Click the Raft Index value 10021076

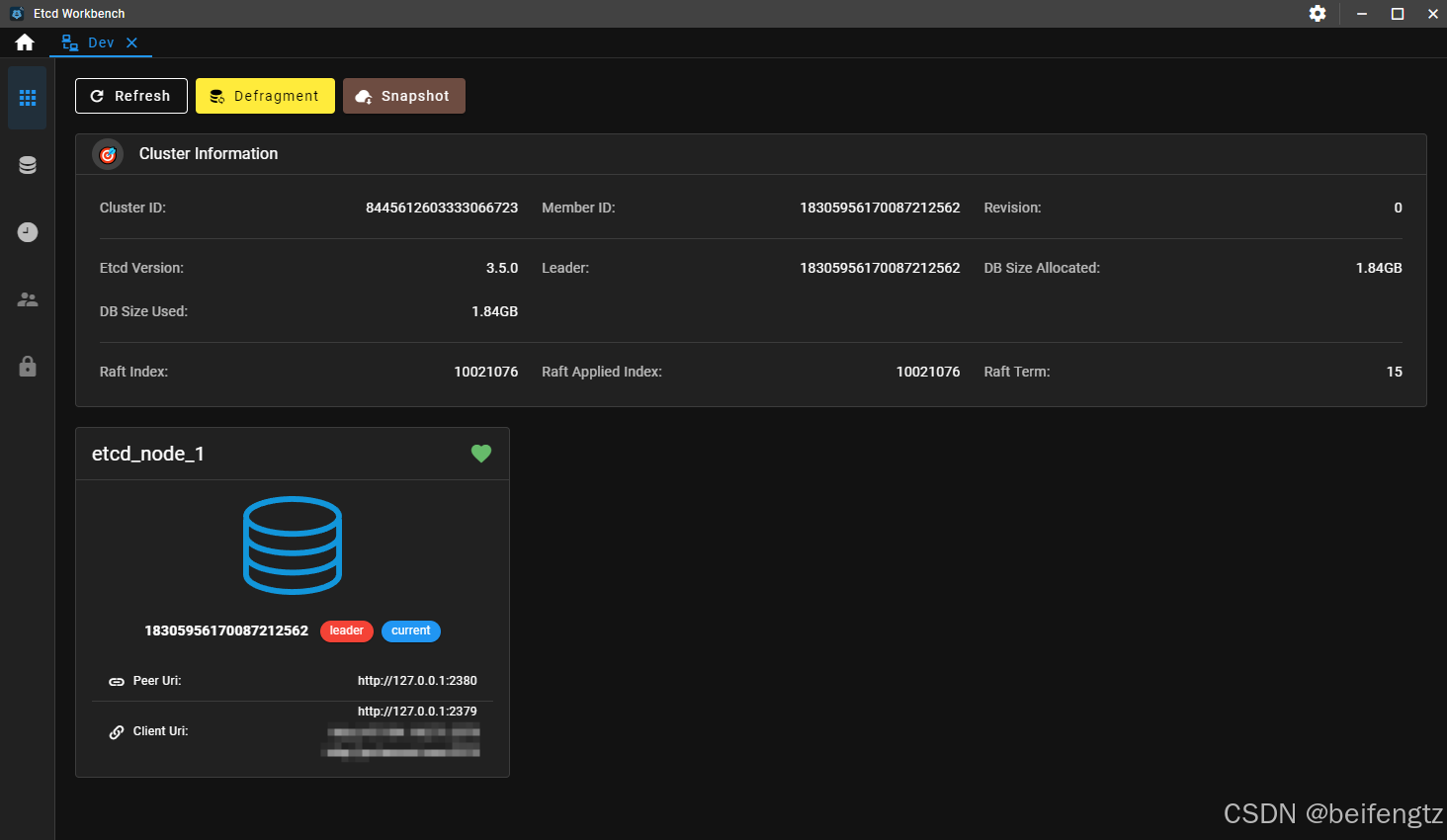[x=486, y=372]
